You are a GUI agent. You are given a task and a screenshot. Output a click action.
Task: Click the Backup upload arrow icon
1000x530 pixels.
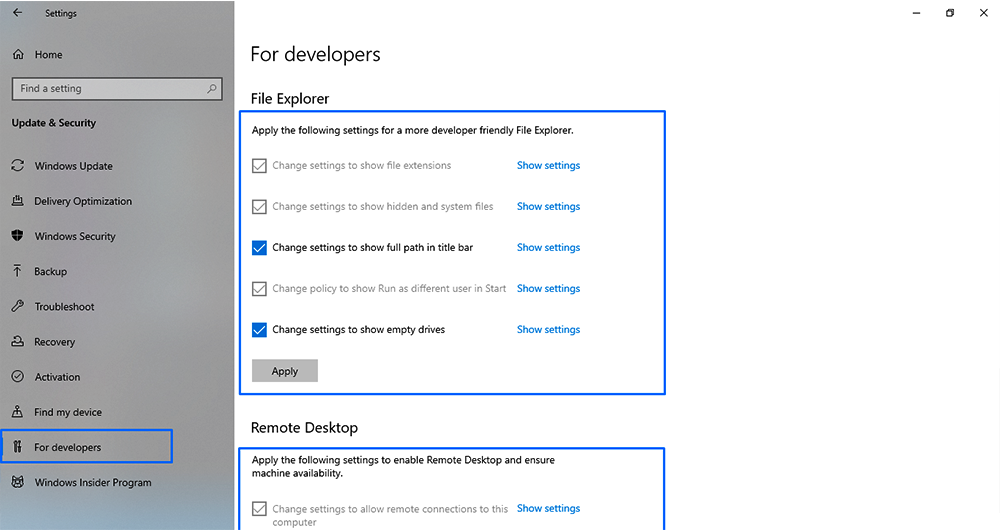coord(18,270)
